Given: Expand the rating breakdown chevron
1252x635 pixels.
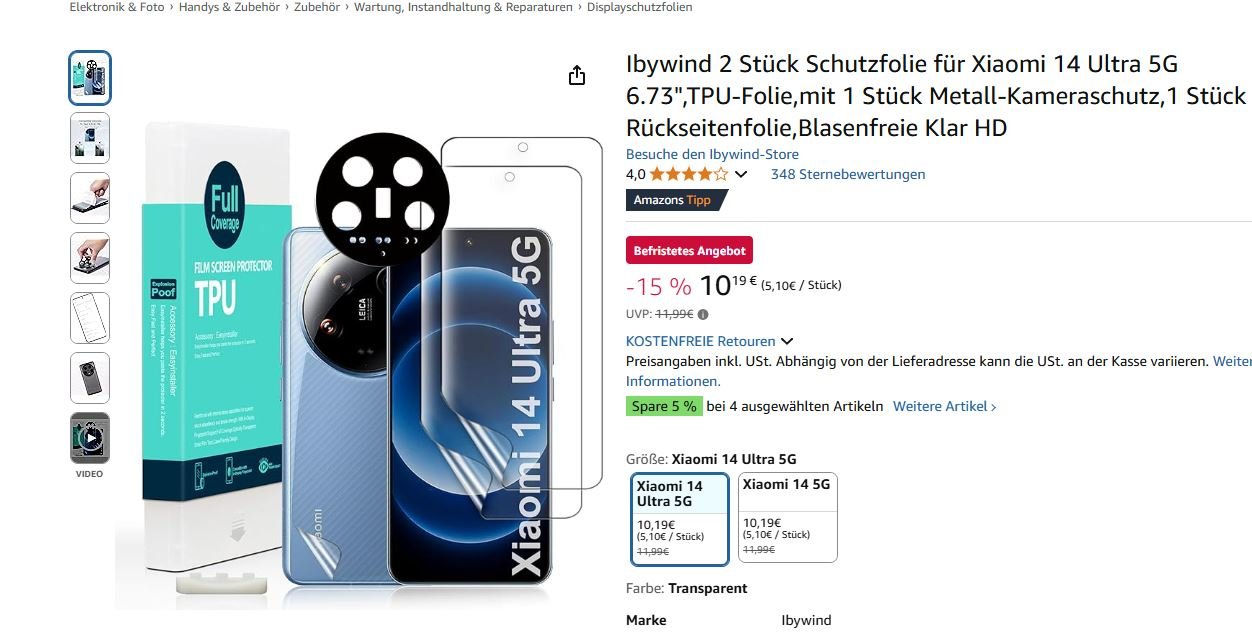Looking at the screenshot, I should 741,174.
